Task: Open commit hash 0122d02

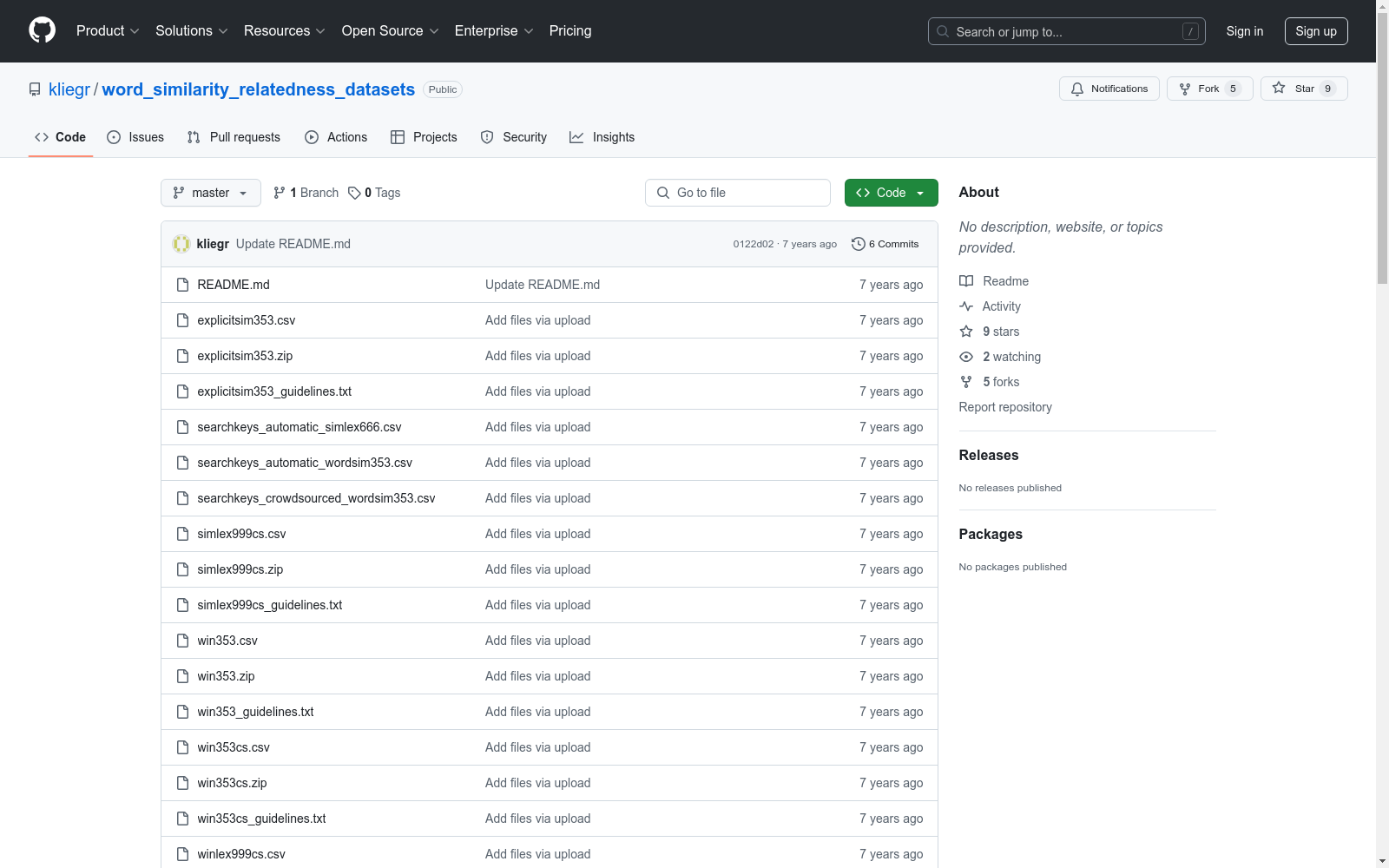Action: click(754, 244)
